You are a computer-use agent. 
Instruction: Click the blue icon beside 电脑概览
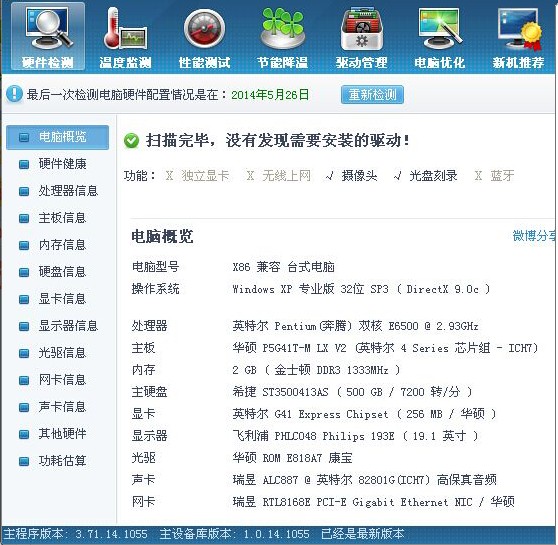click(24, 137)
